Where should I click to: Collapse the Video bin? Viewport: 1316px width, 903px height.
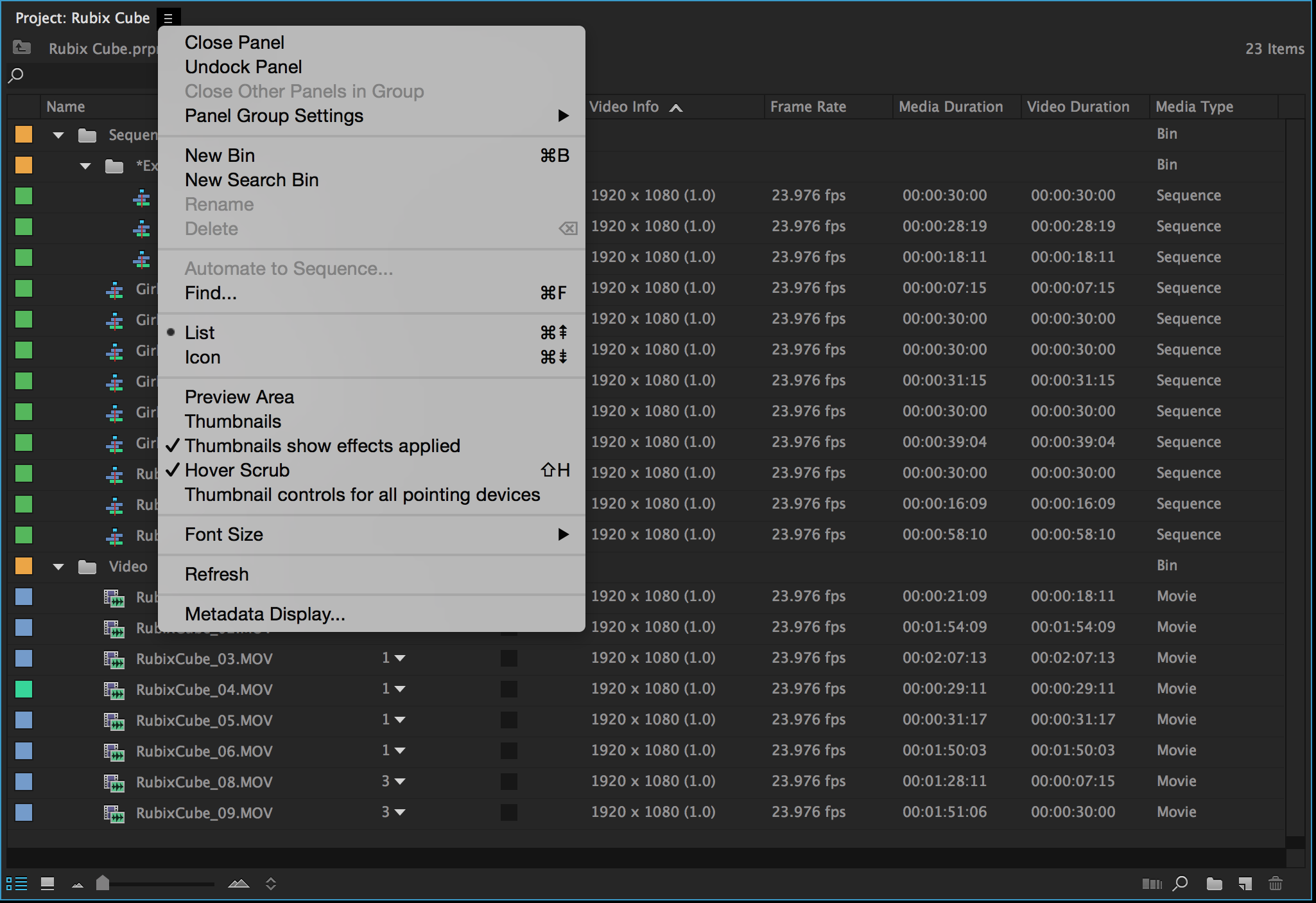pyautogui.click(x=58, y=567)
